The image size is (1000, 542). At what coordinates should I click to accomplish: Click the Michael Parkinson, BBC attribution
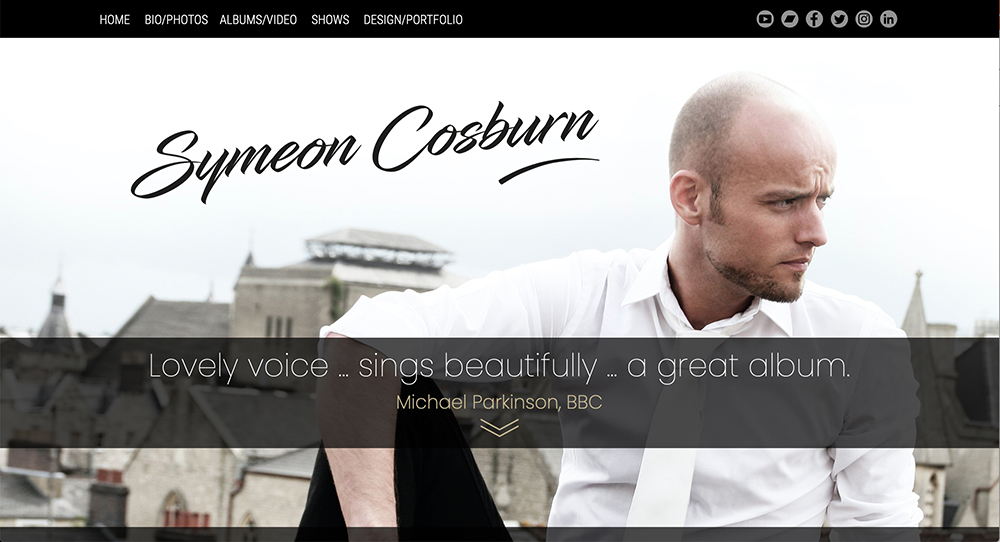pos(499,402)
